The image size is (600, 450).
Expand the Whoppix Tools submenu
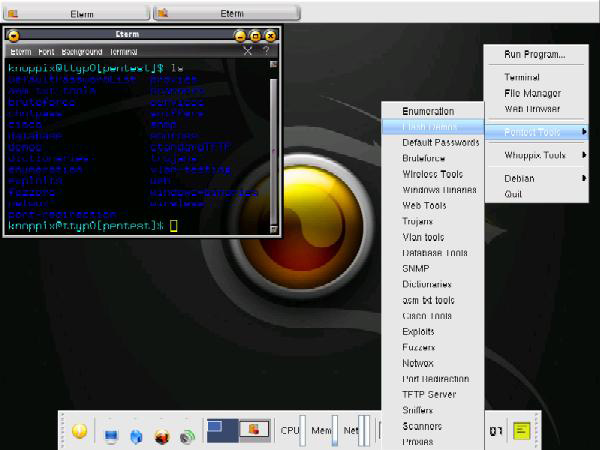coord(533,155)
